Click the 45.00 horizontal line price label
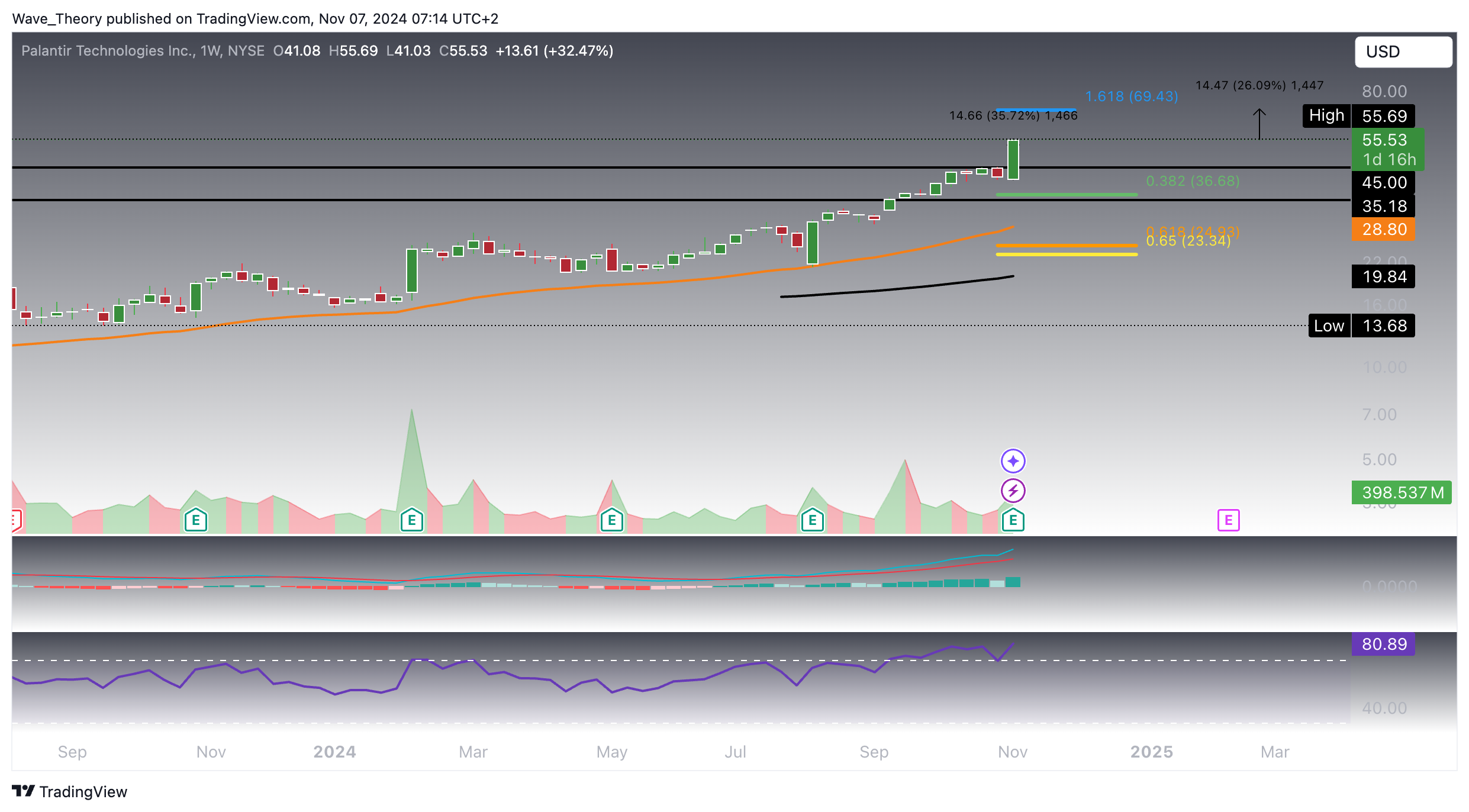The image size is (1469, 812). [x=1383, y=182]
